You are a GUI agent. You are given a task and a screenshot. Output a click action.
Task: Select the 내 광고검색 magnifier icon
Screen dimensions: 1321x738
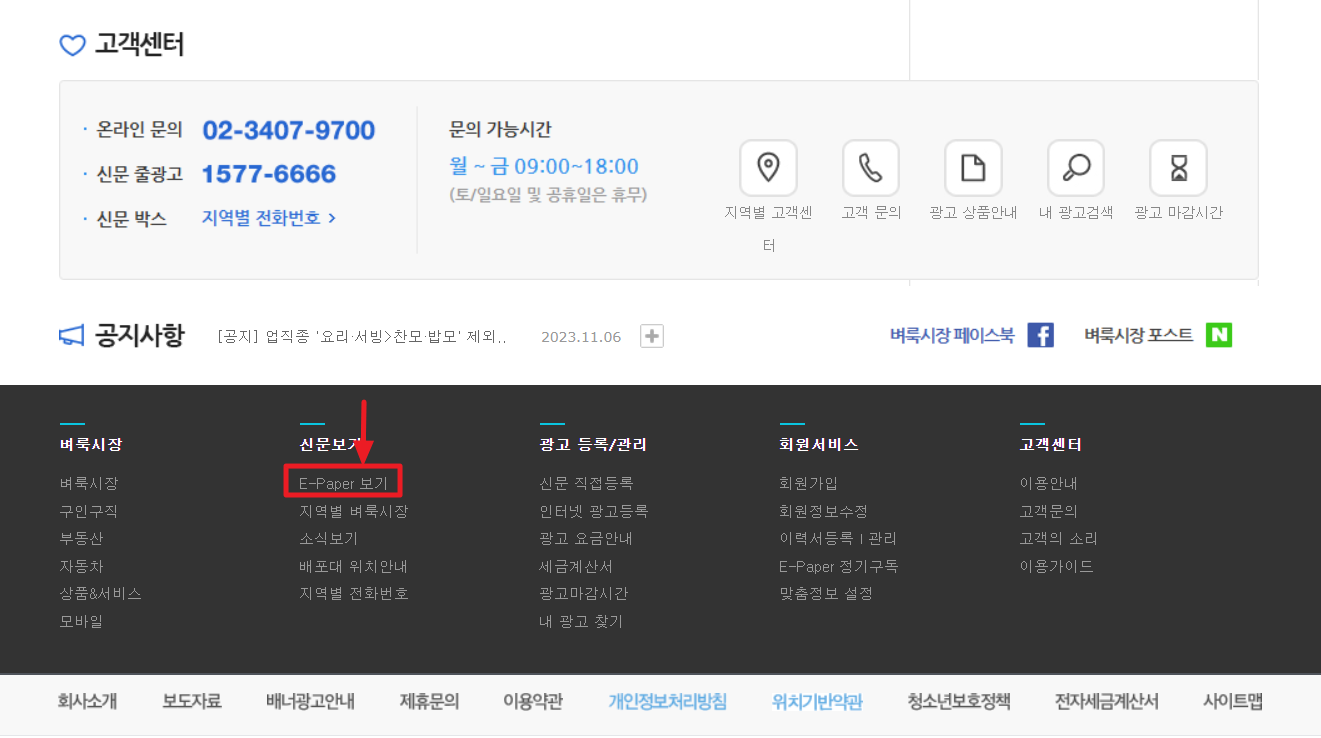(x=1075, y=167)
